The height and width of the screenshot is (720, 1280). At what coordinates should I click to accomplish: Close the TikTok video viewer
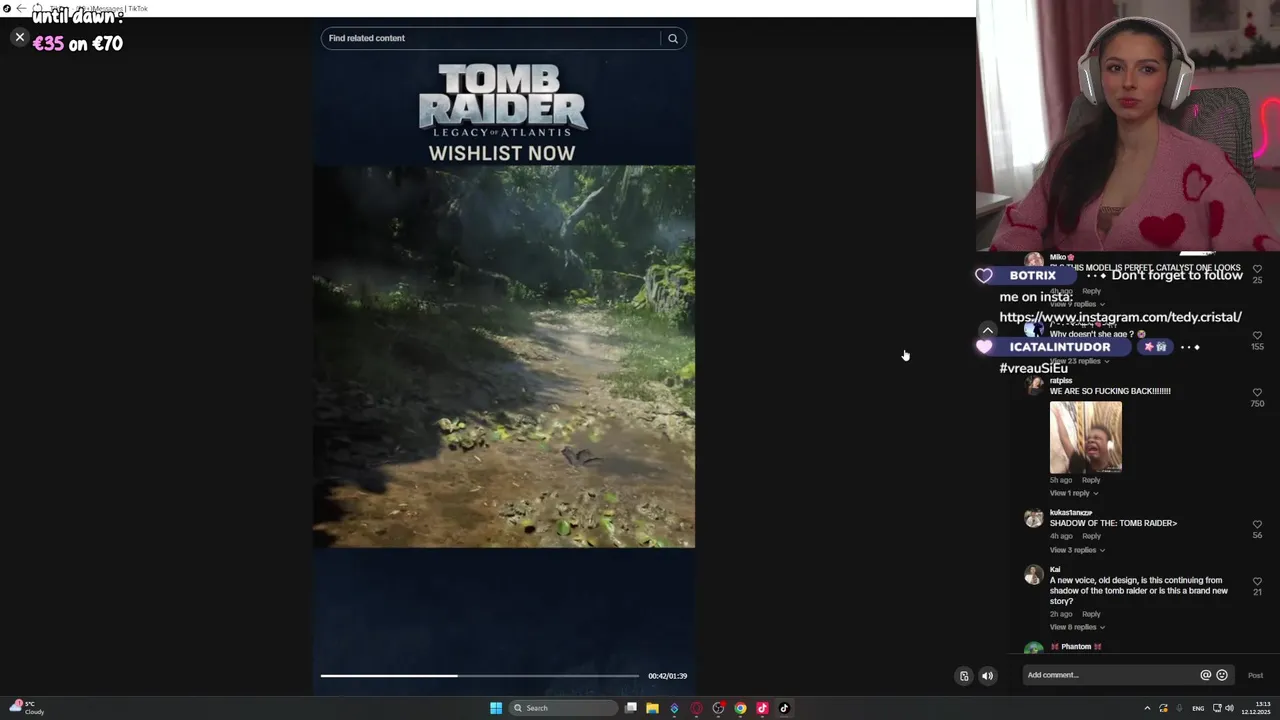19,37
